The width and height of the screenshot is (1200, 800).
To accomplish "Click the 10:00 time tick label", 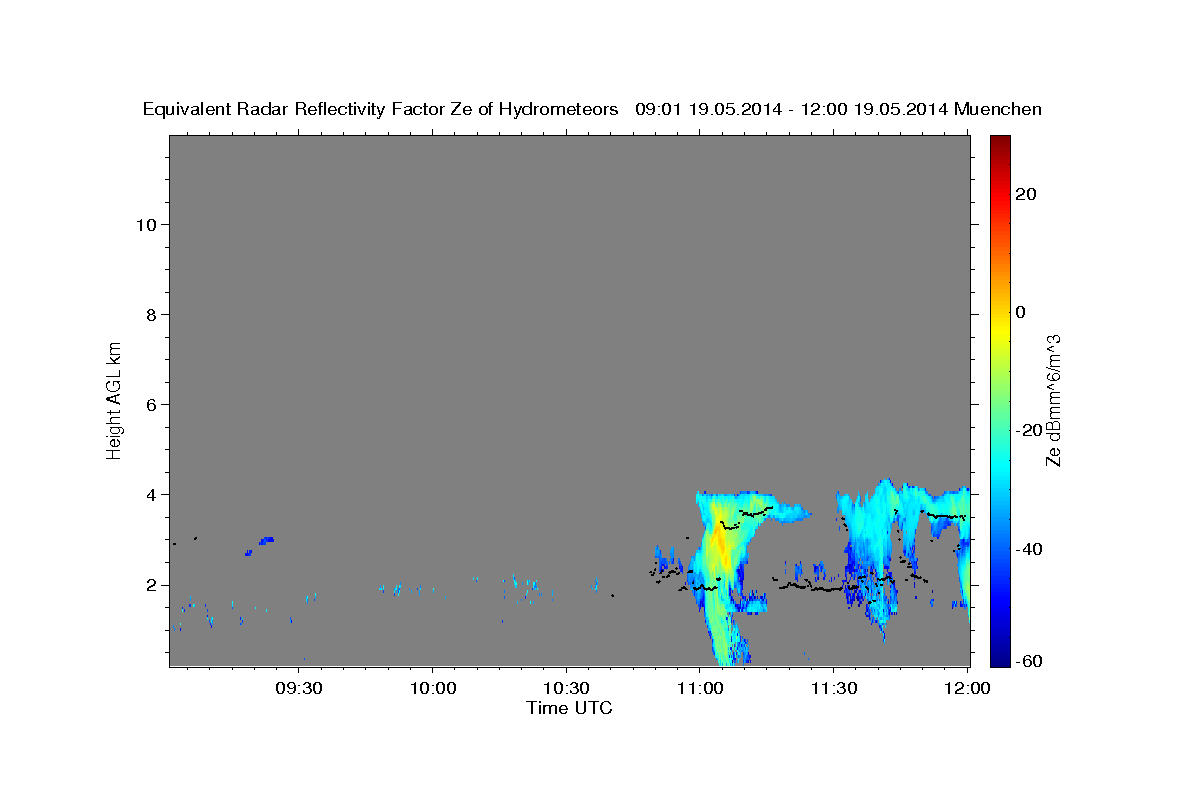I will point(433,689).
